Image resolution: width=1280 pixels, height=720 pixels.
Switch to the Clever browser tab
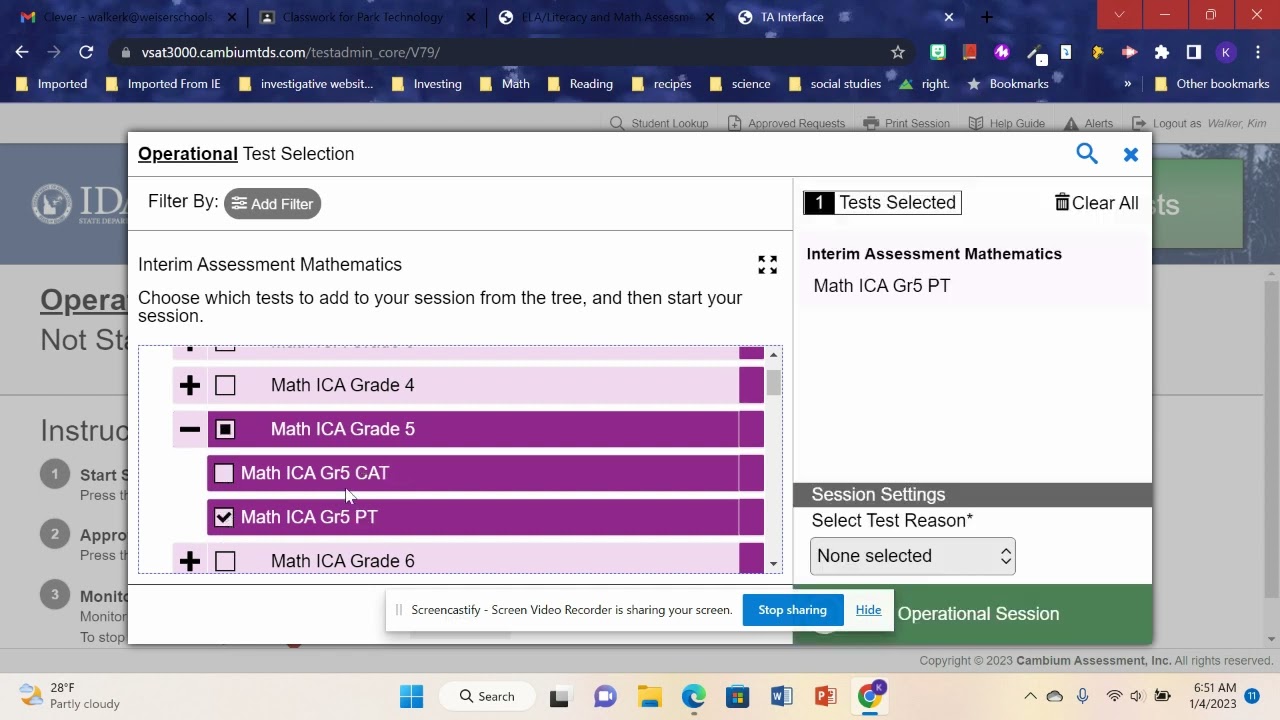coord(129,17)
